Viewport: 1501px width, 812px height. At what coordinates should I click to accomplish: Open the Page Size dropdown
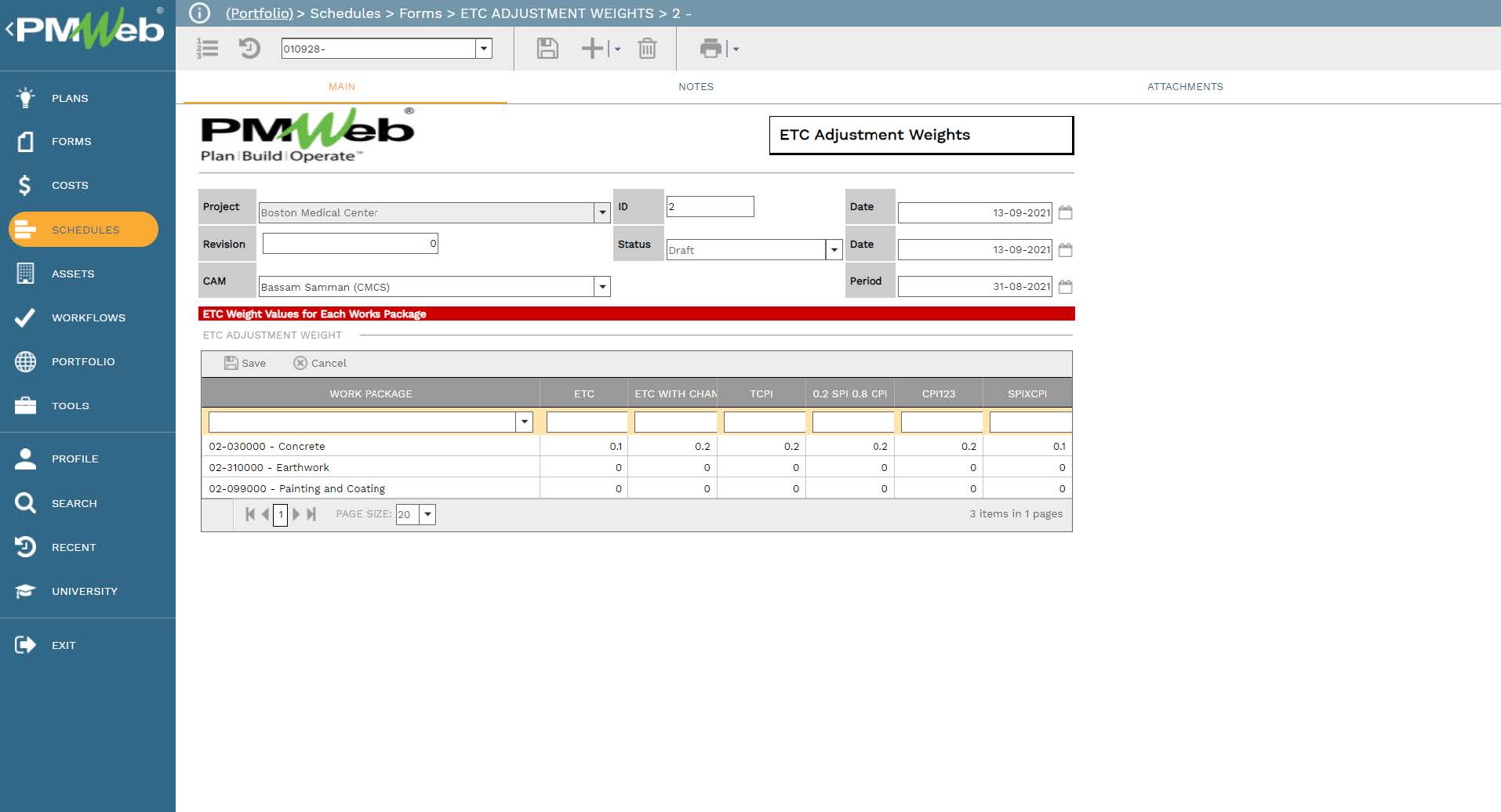(x=427, y=514)
